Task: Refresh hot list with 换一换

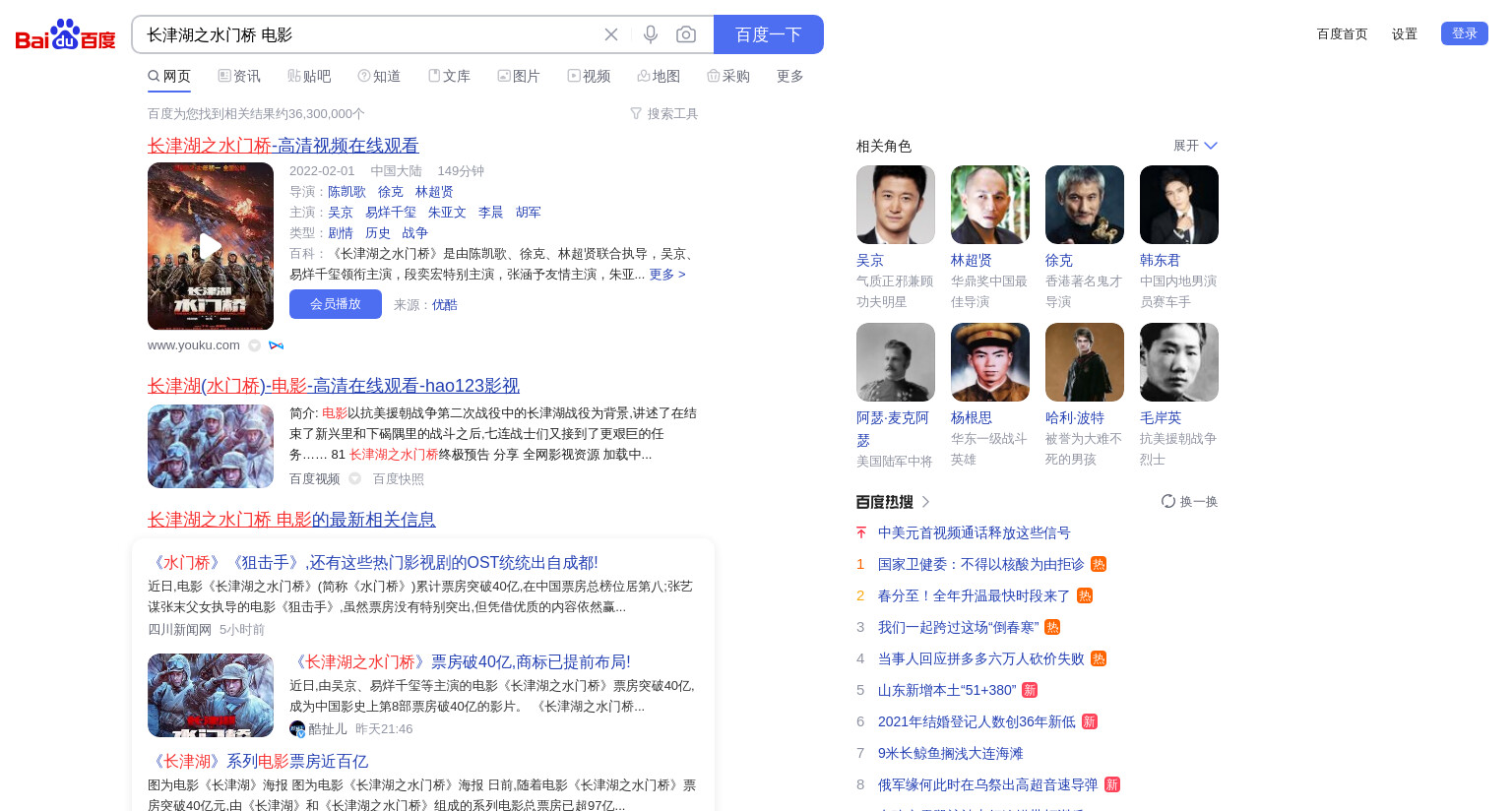Action: (1190, 502)
